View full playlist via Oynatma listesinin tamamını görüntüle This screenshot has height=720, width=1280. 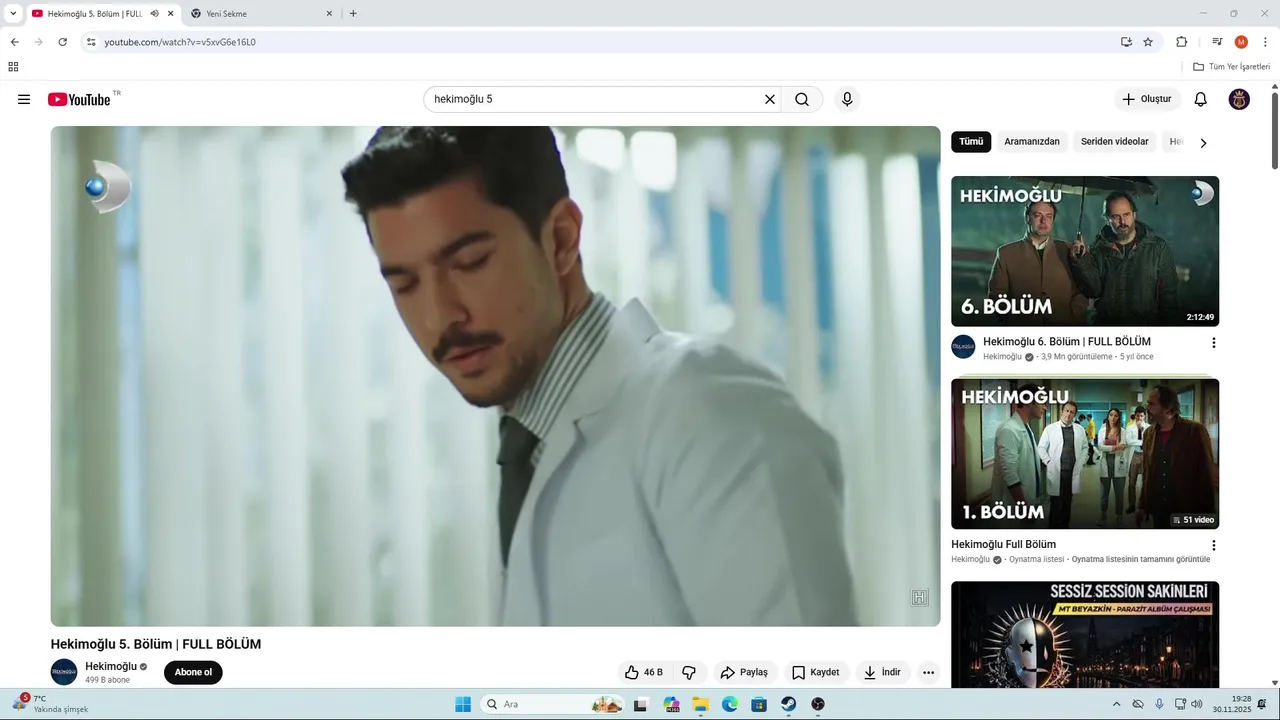click(1141, 560)
